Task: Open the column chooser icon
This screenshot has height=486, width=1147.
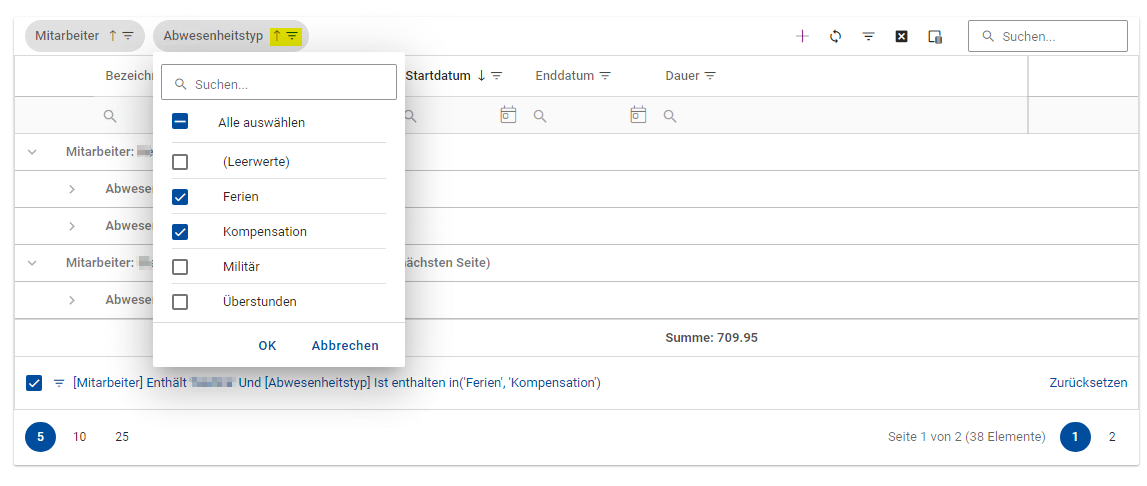Action: point(935,36)
